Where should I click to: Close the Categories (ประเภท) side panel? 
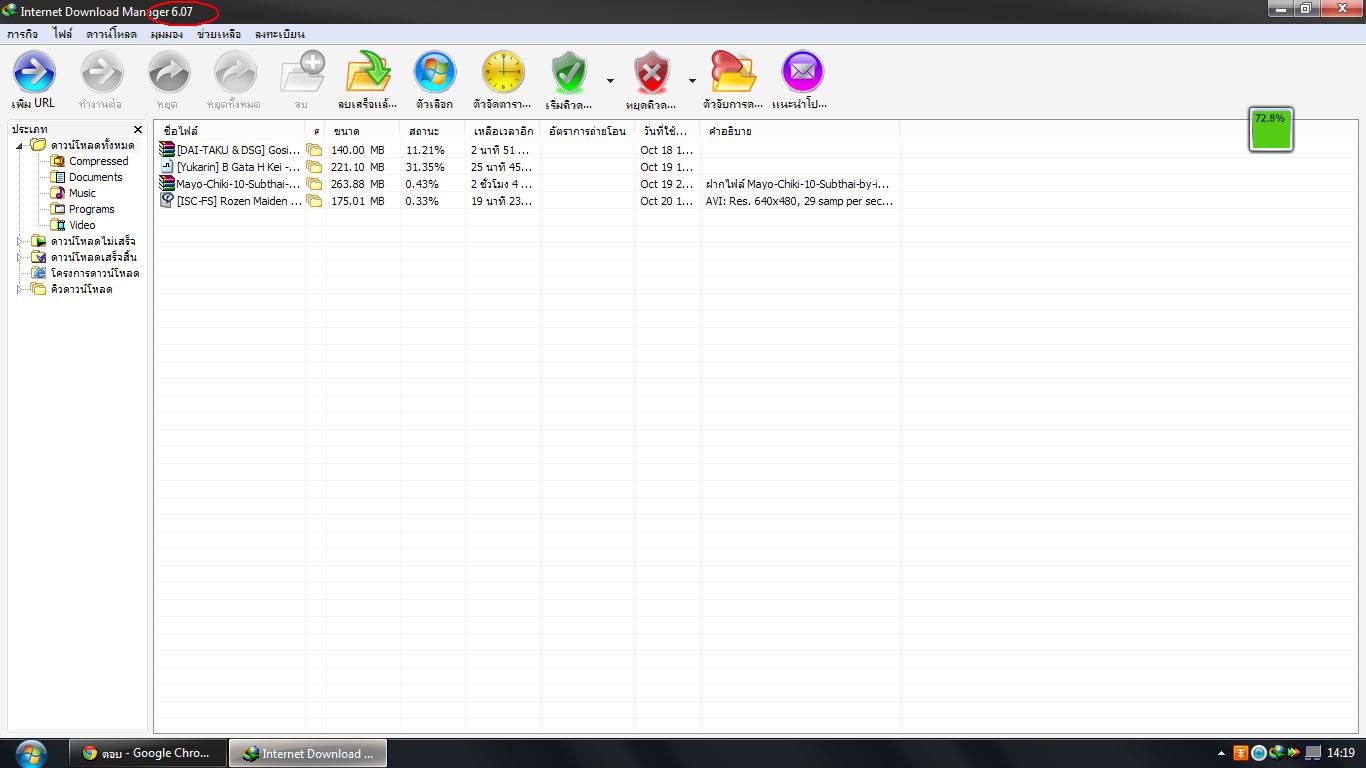point(138,130)
